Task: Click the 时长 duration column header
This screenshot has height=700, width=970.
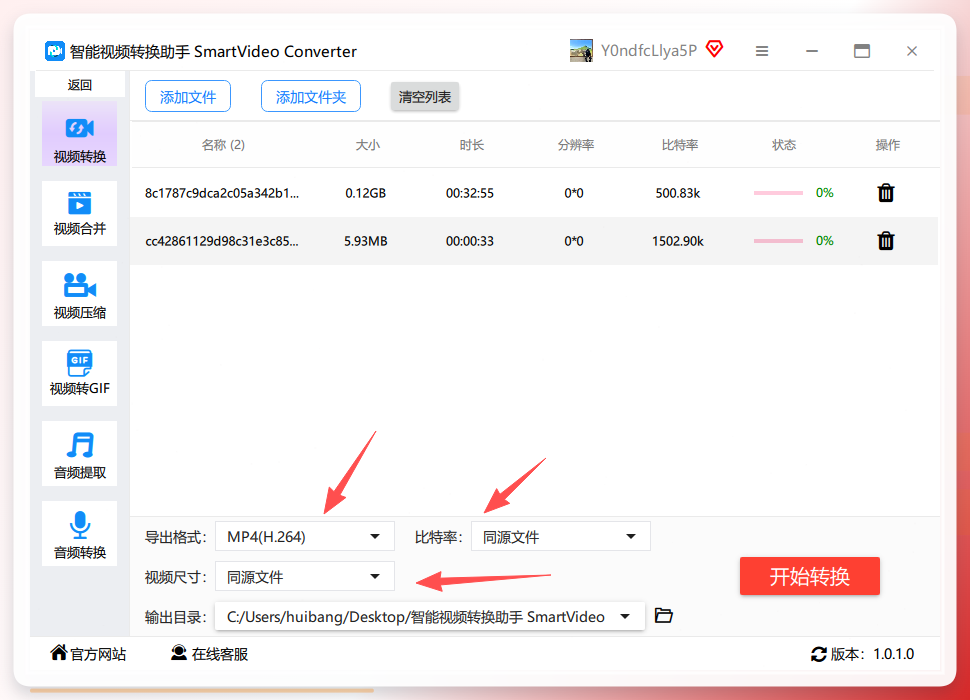Action: click(471, 145)
